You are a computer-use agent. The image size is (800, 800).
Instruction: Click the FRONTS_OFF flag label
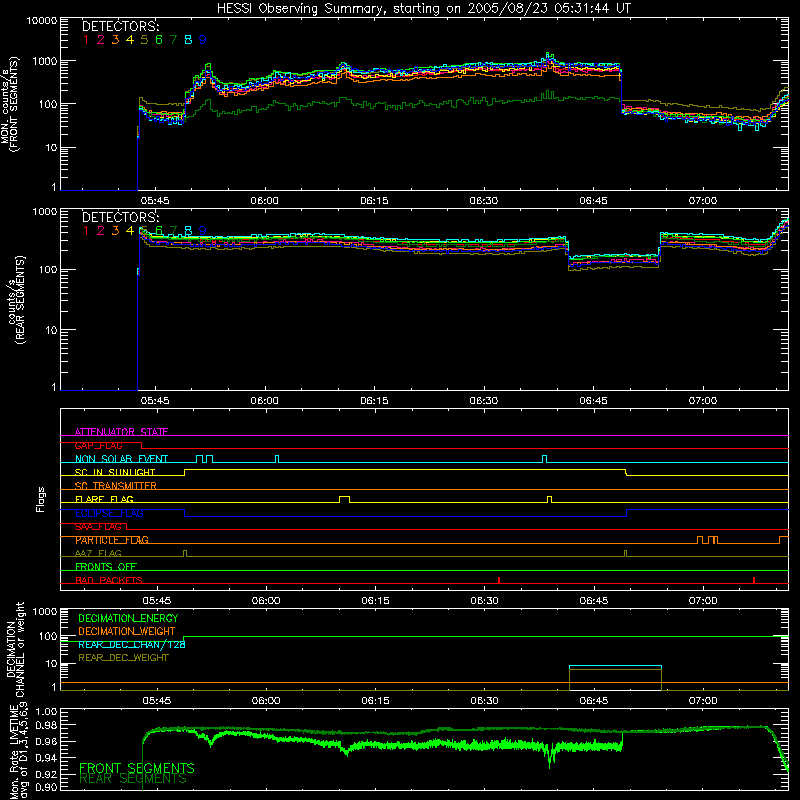[106, 566]
